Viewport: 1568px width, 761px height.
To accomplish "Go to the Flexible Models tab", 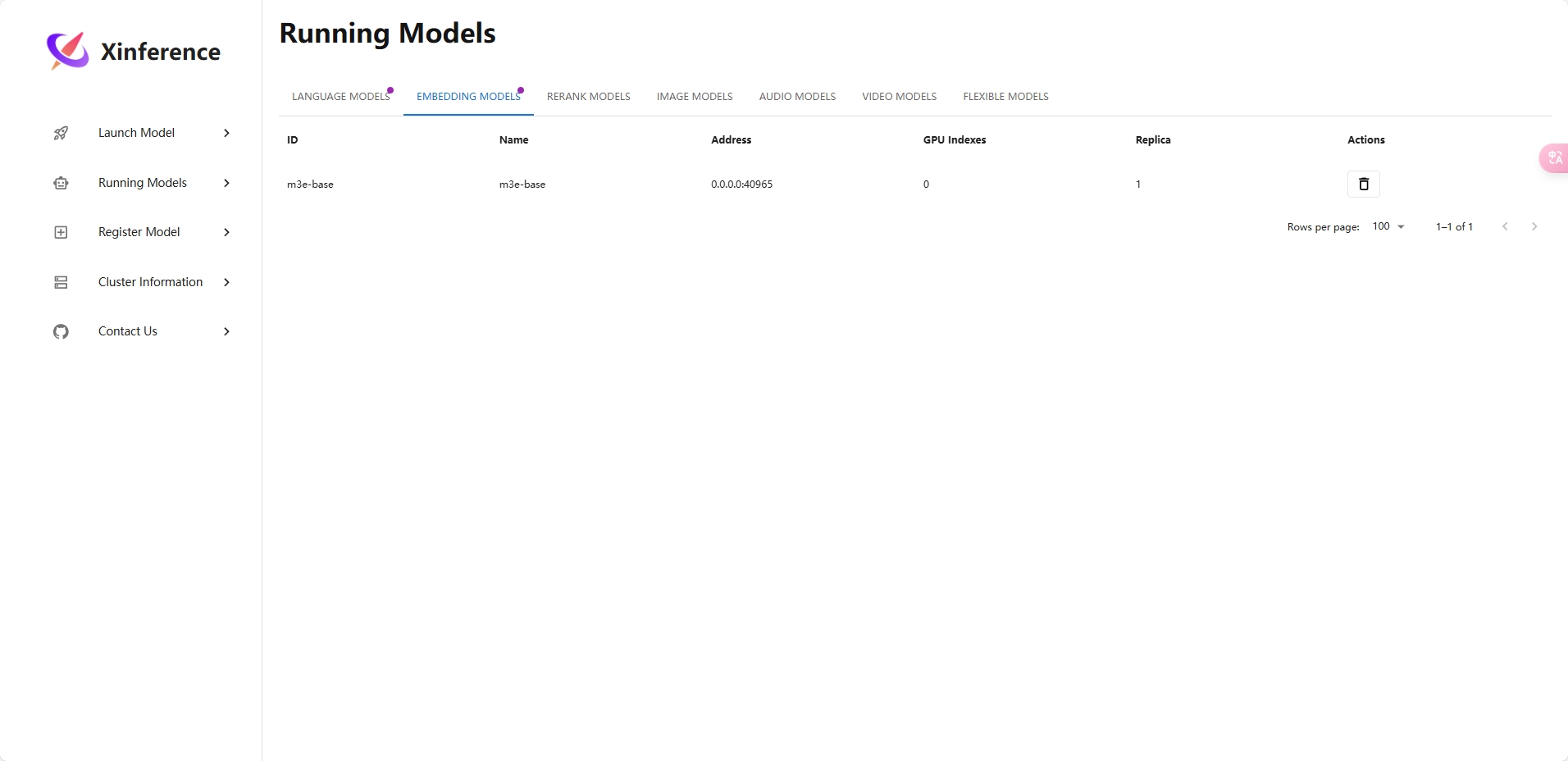I will (x=1005, y=97).
